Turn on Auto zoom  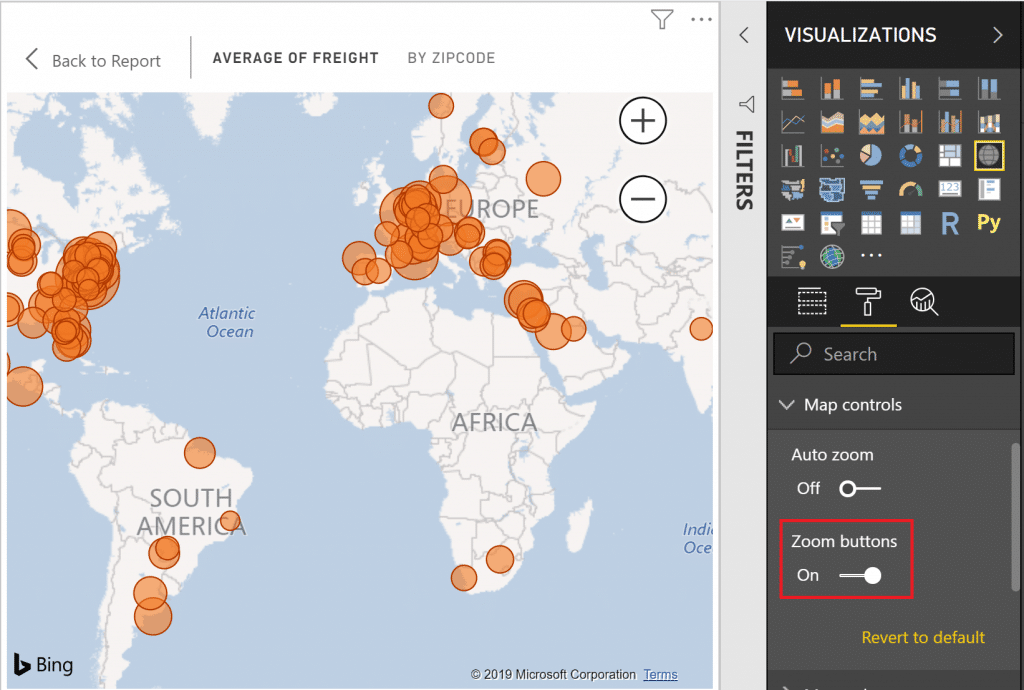pos(859,489)
